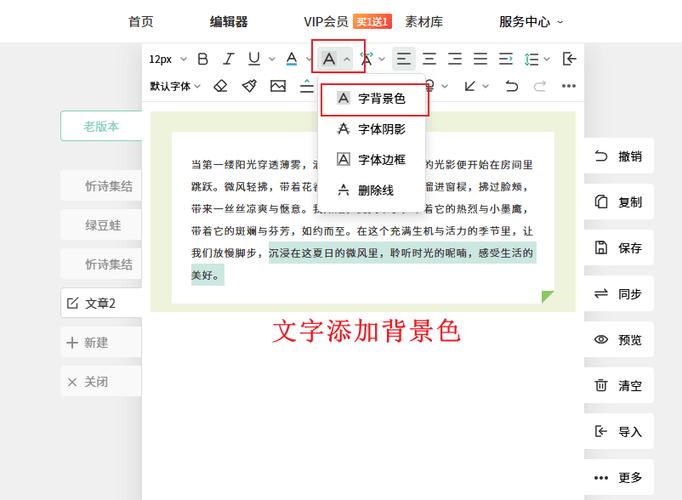Image resolution: width=682 pixels, height=500 pixels.
Task: Open the 文章2 article entry
Action: coord(101,303)
